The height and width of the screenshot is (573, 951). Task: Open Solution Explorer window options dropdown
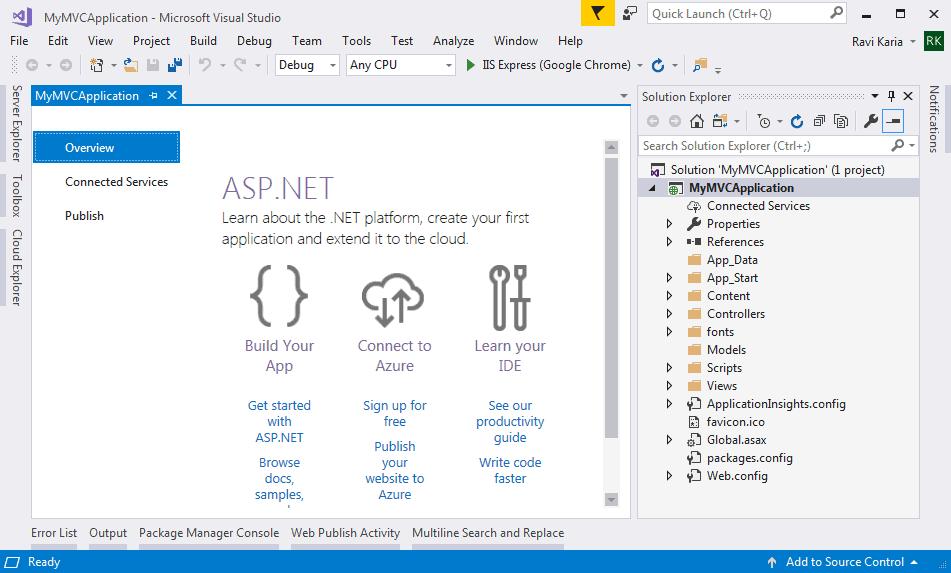coord(875,96)
